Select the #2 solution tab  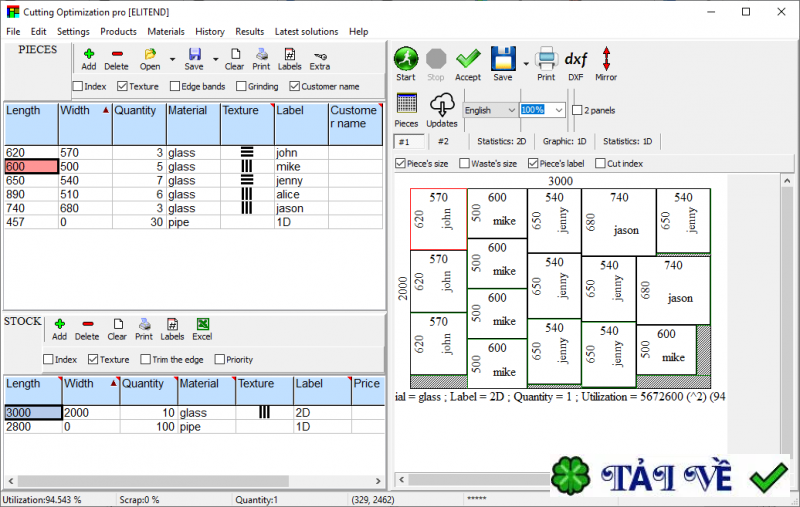click(442, 142)
